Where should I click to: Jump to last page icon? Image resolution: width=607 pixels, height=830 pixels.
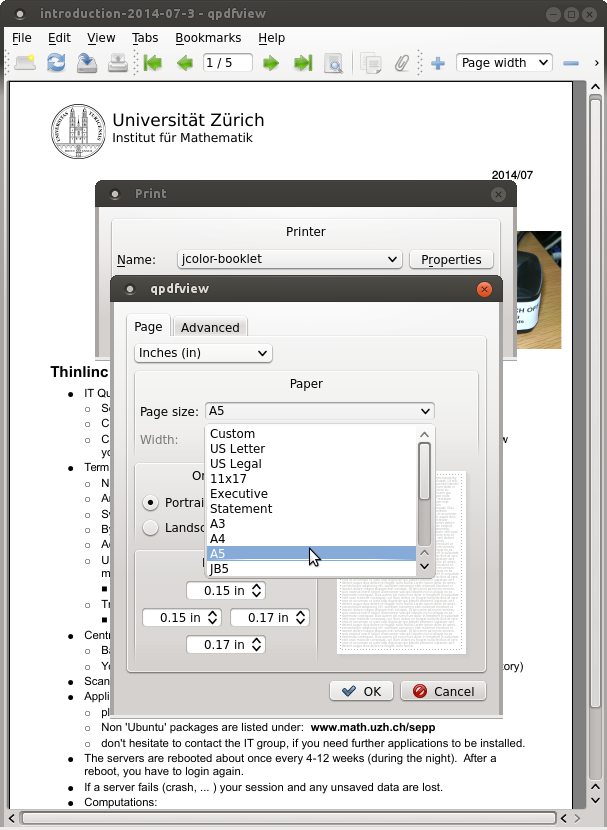coord(303,63)
